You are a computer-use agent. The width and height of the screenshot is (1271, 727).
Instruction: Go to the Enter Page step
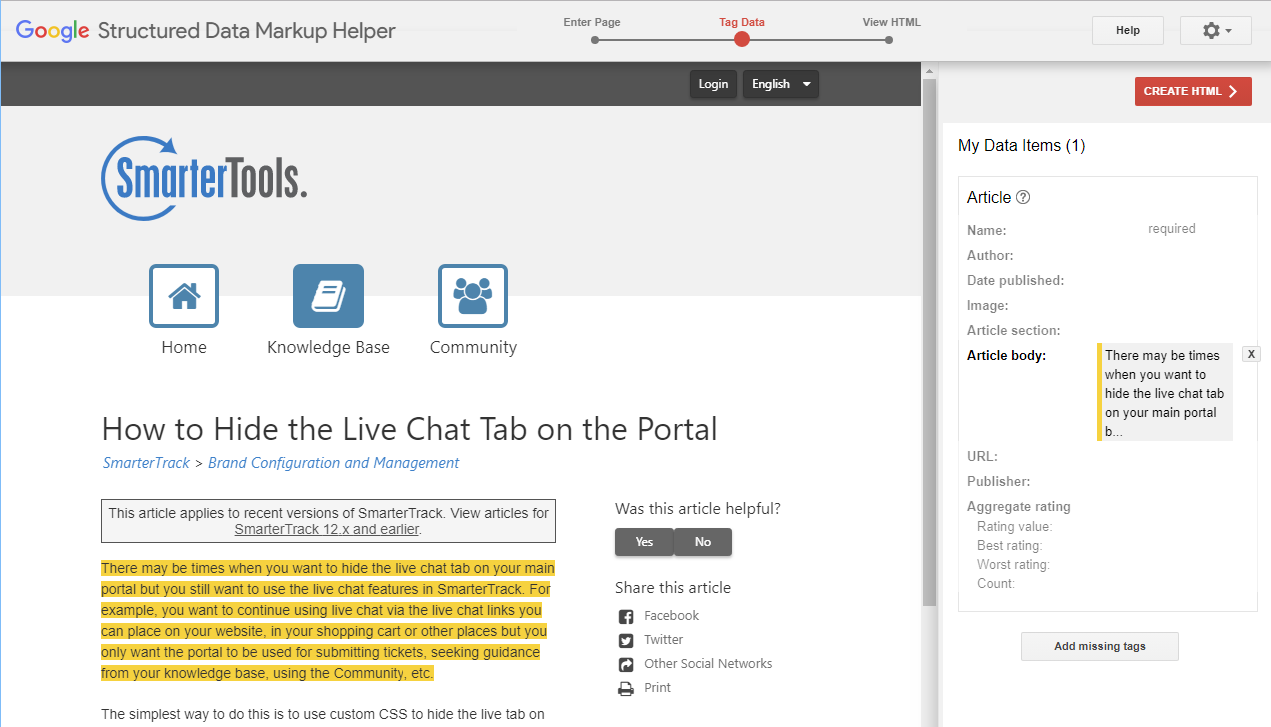pyautogui.click(x=595, y=40)
